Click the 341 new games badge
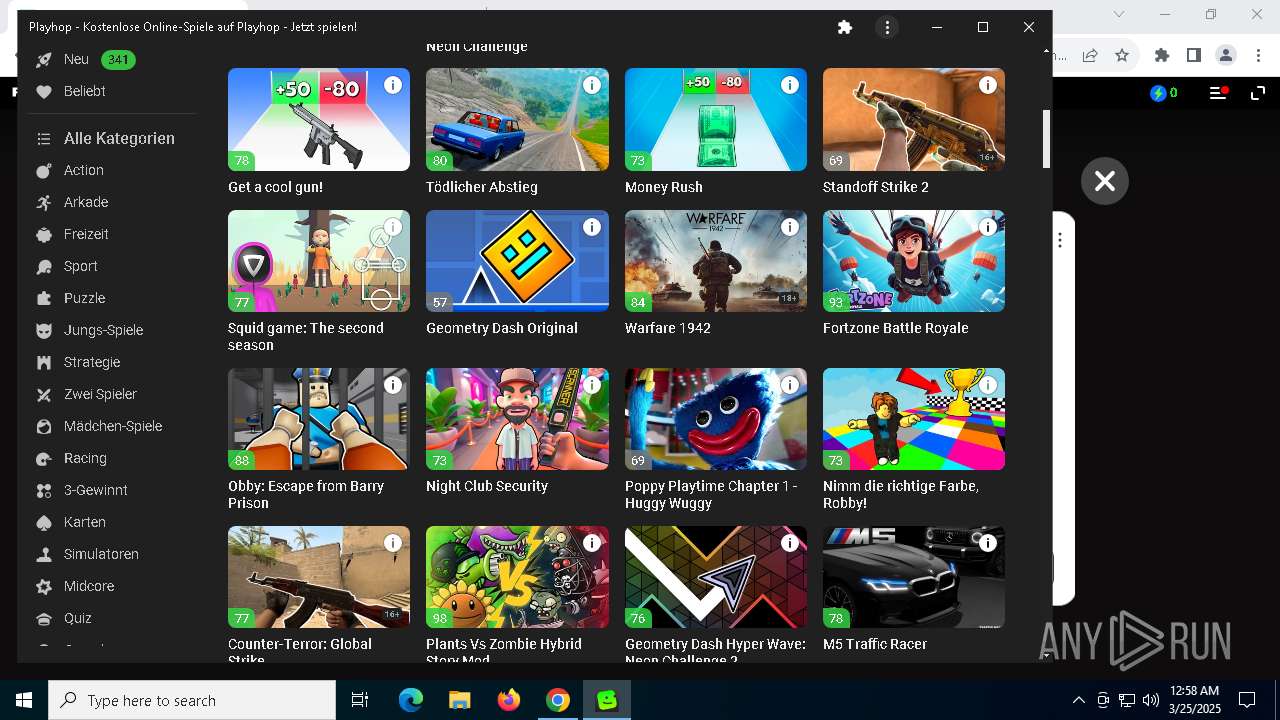 (118, 60)
